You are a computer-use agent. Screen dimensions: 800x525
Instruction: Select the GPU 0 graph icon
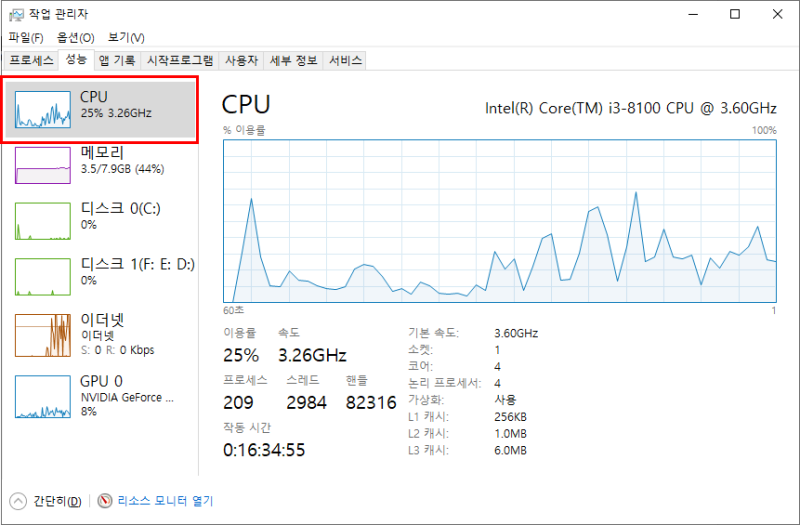43,396
